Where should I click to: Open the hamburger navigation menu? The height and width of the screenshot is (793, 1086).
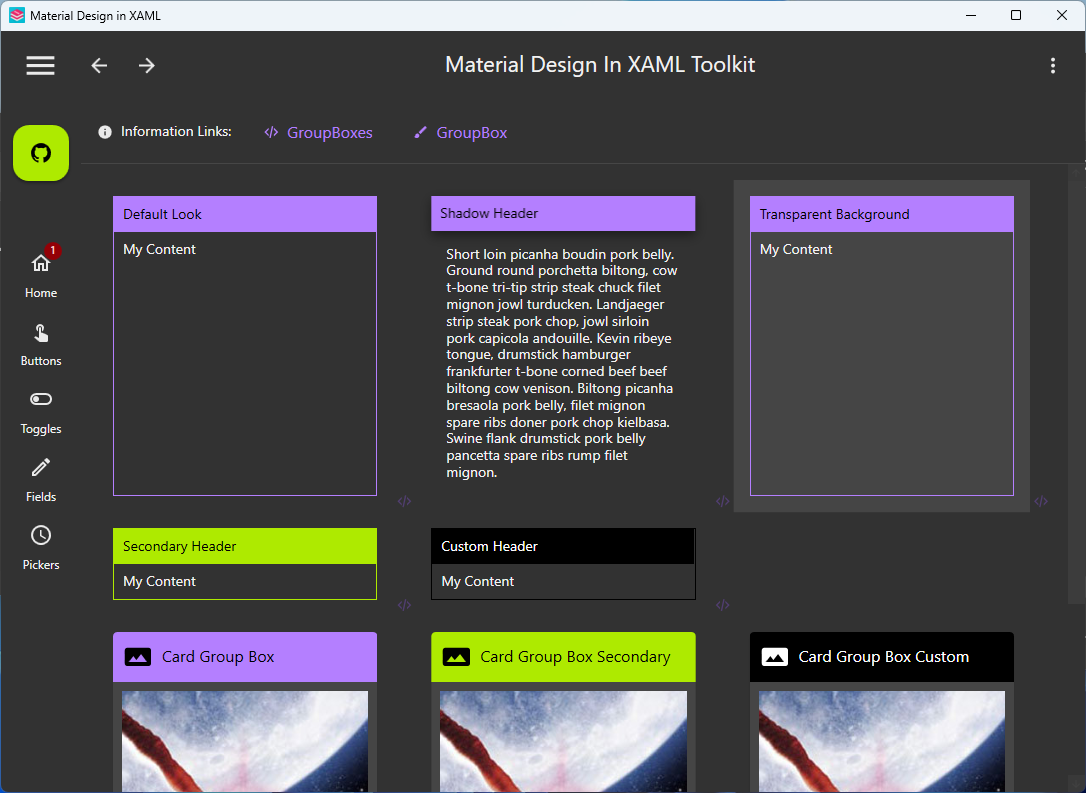(x=40, y=65)
